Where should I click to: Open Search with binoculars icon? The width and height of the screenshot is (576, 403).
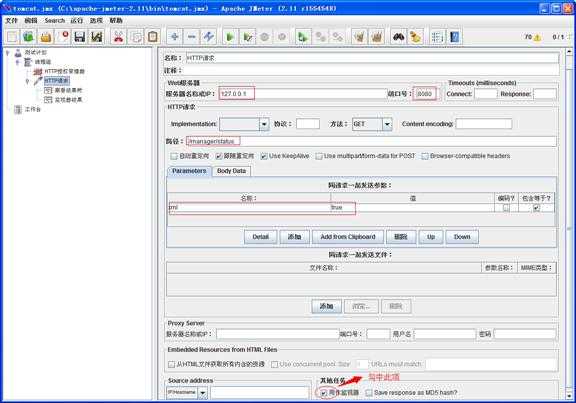tap(399, 37)
